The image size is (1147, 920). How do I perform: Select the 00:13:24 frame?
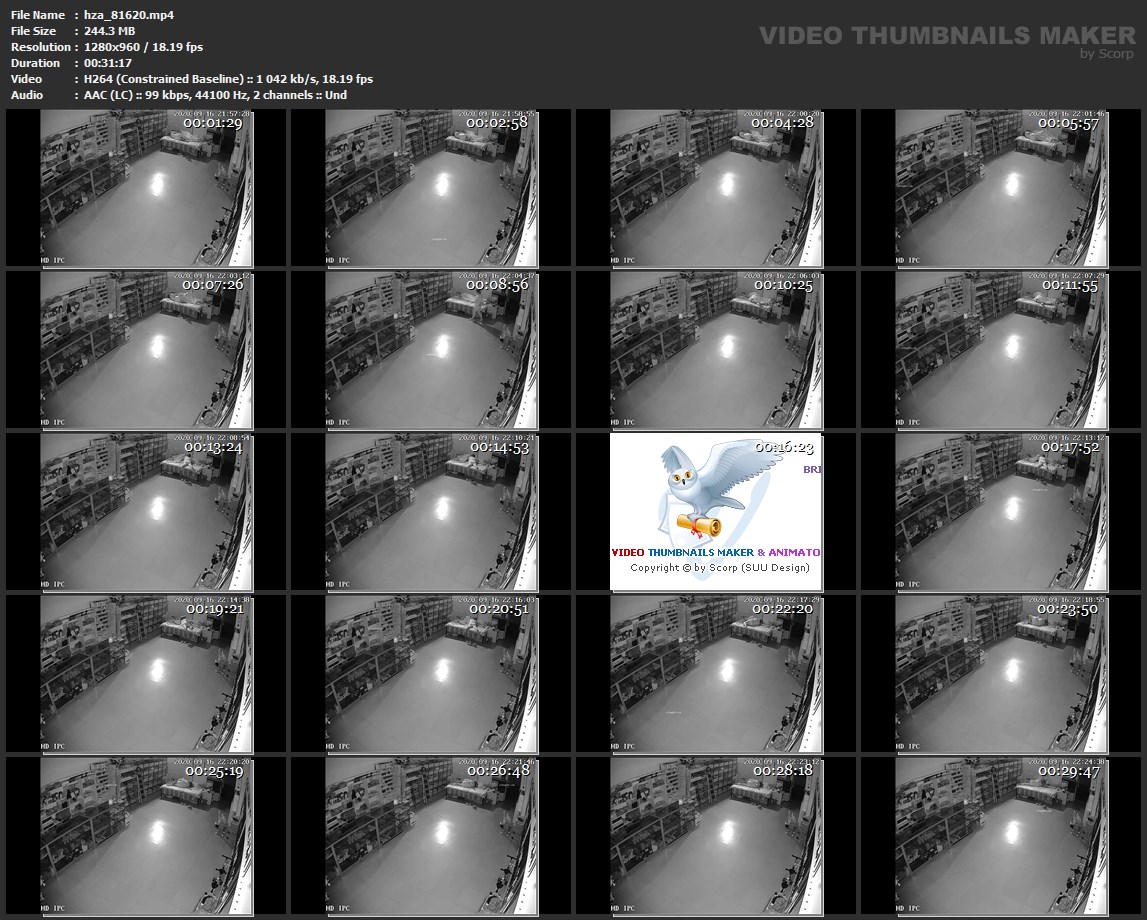(146, 511)
